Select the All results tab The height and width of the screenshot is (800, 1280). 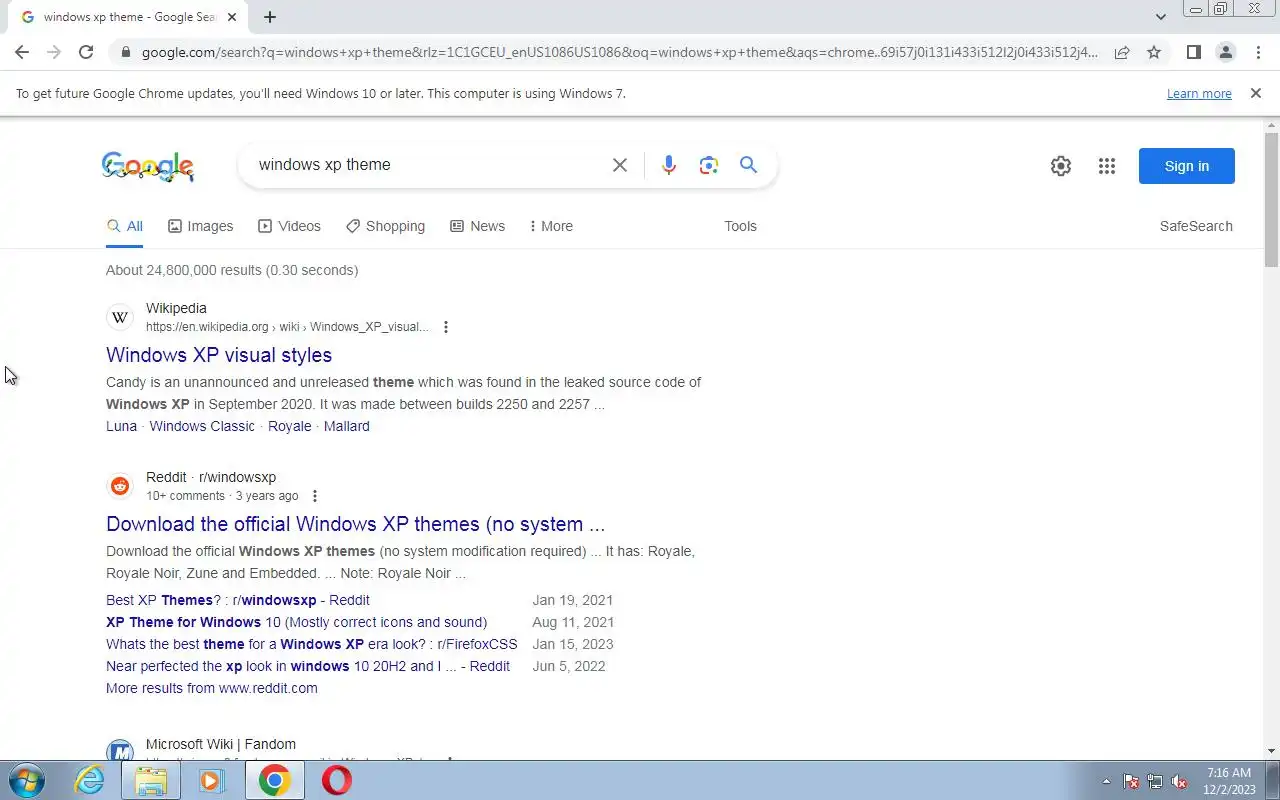125,226
